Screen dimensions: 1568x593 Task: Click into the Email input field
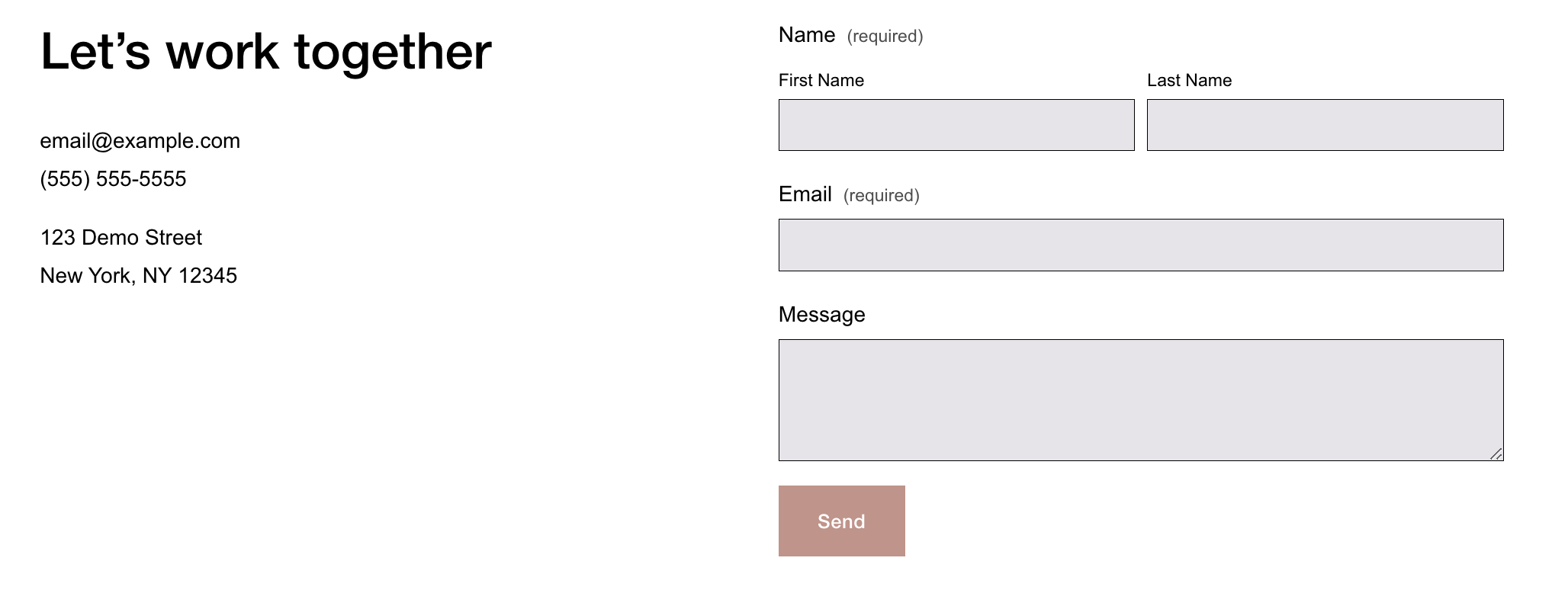(1140, 245)
